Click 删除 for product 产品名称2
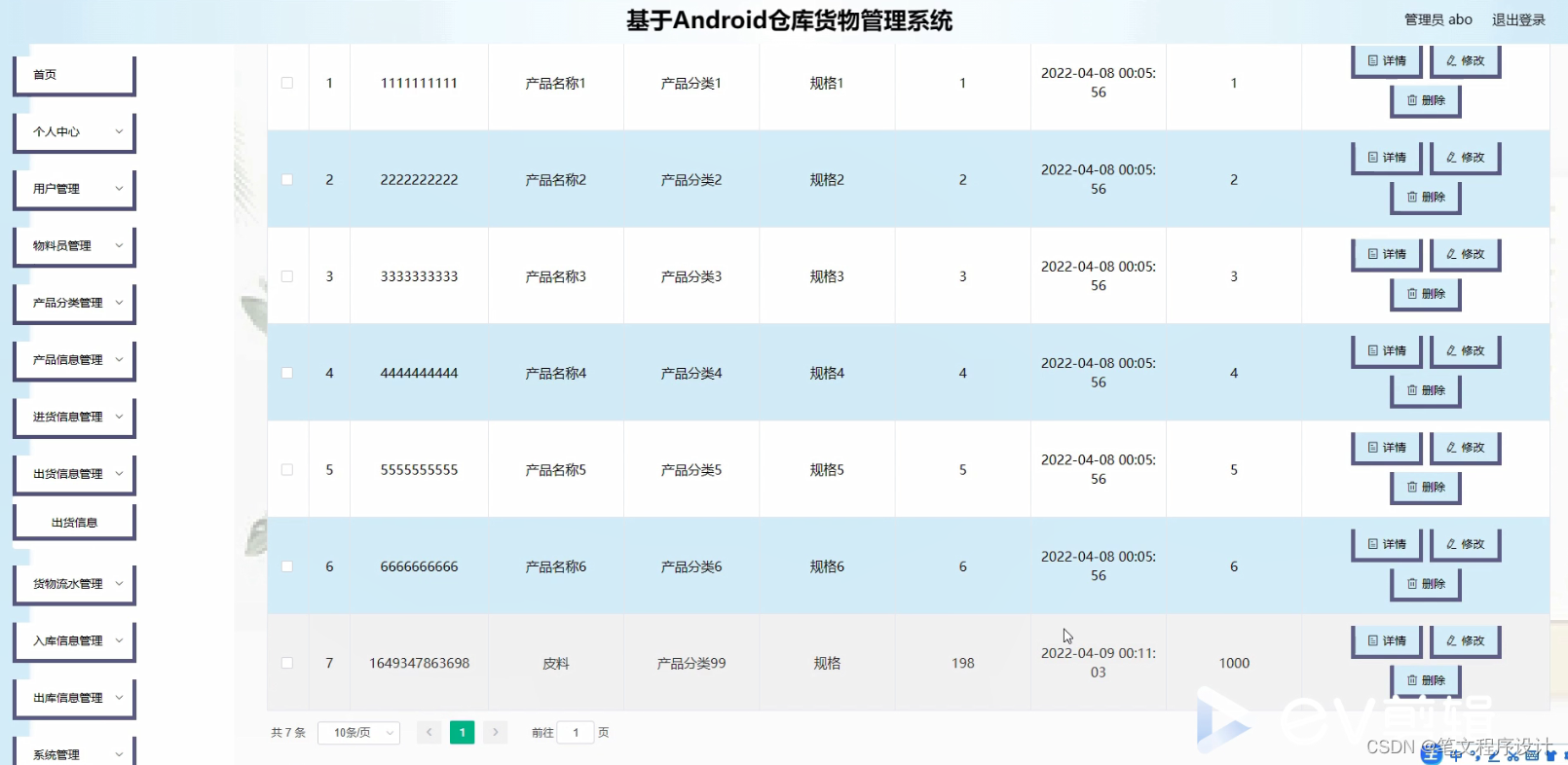 click(1426, 197)
